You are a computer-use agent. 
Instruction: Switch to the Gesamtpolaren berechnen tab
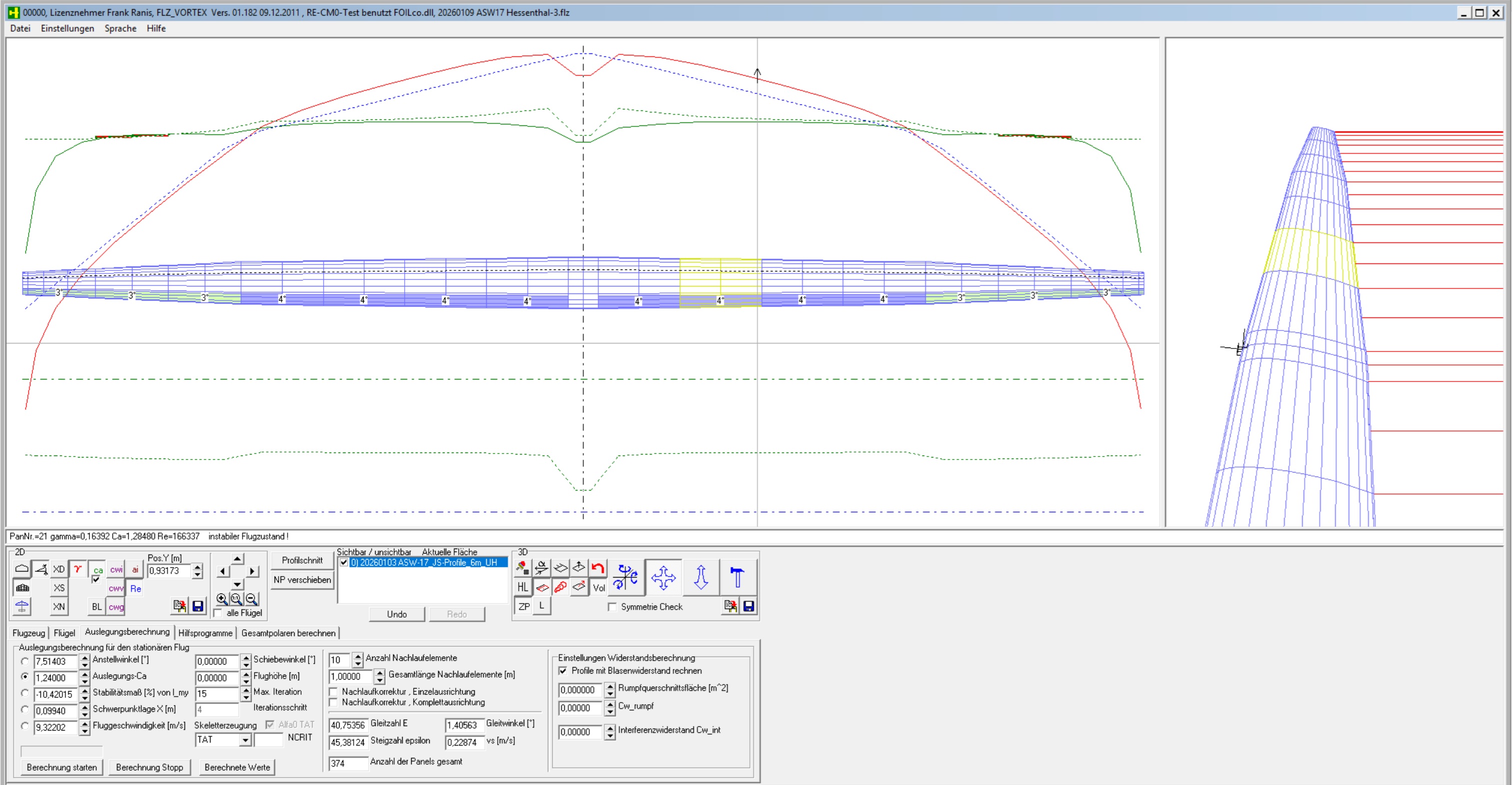tap(288, 633)
